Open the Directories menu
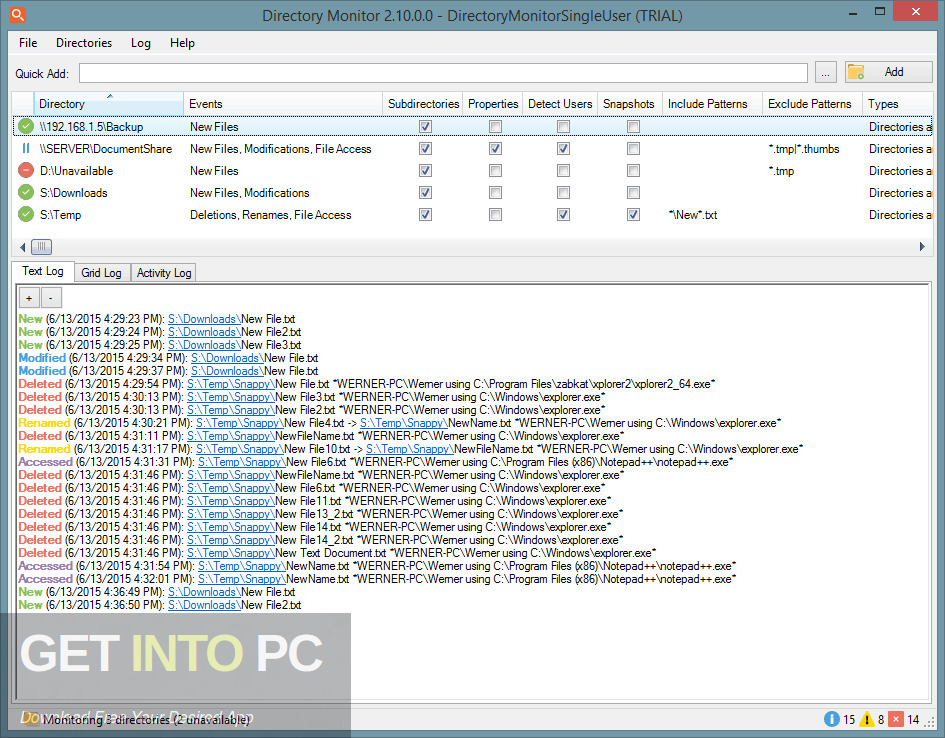 (84, 43)
